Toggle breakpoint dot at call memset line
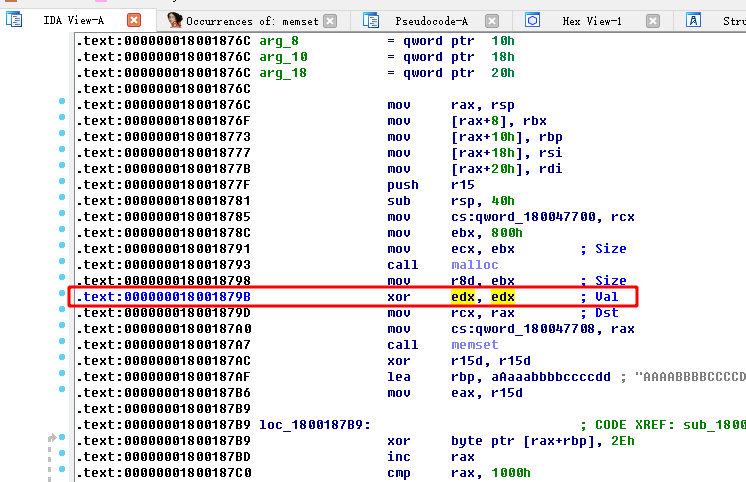 62,341
